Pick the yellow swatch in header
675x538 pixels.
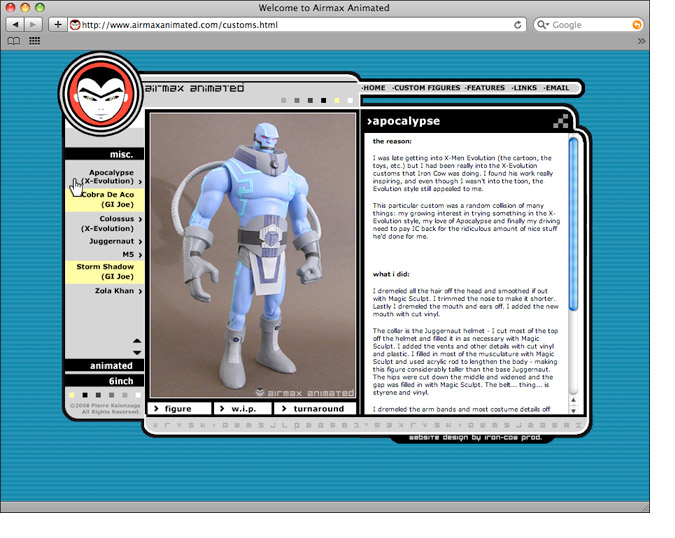[337, 100]
